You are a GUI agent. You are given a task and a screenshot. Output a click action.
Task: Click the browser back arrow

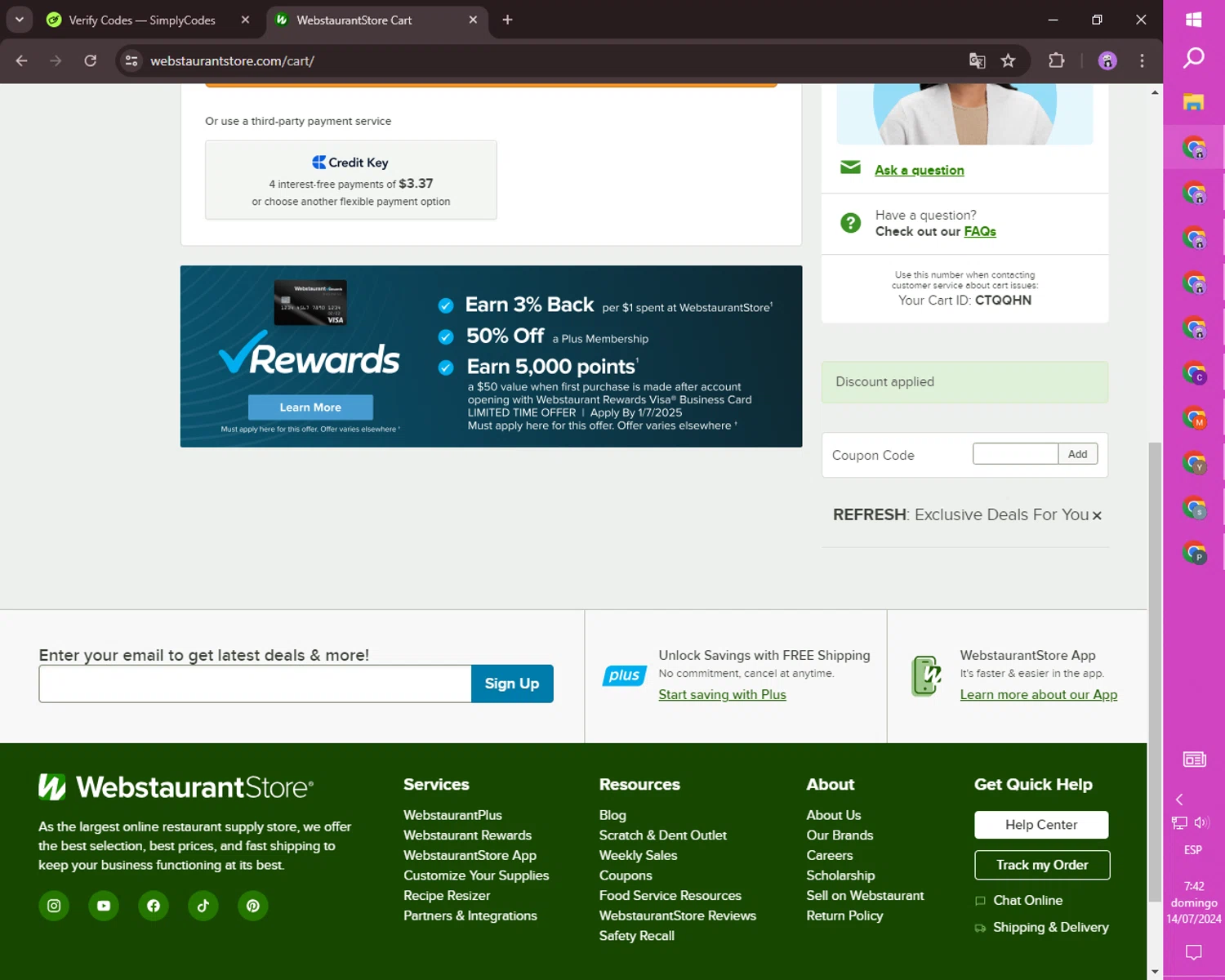pos(22,60)
